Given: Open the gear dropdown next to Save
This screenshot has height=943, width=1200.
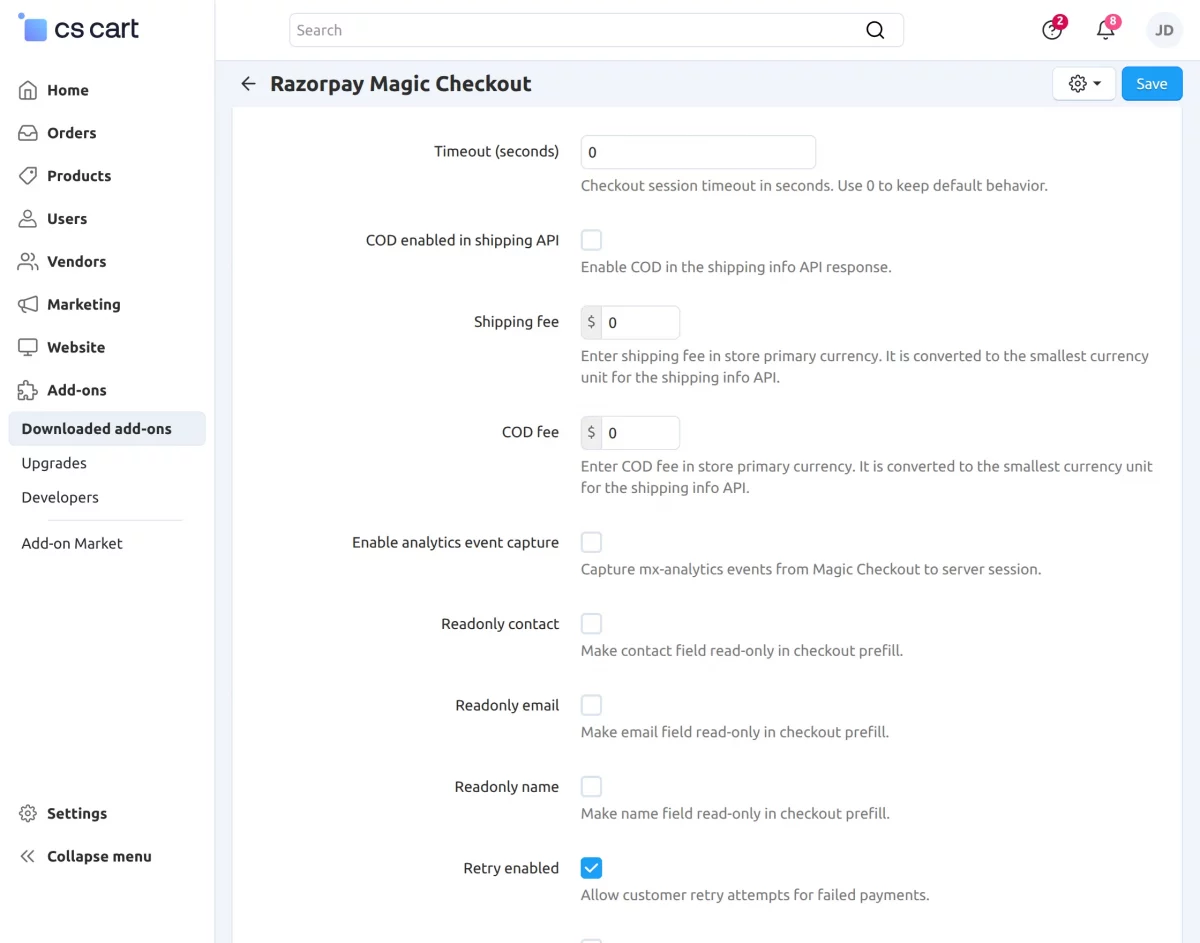Looking at the screenshot, I should [1084, 84].
